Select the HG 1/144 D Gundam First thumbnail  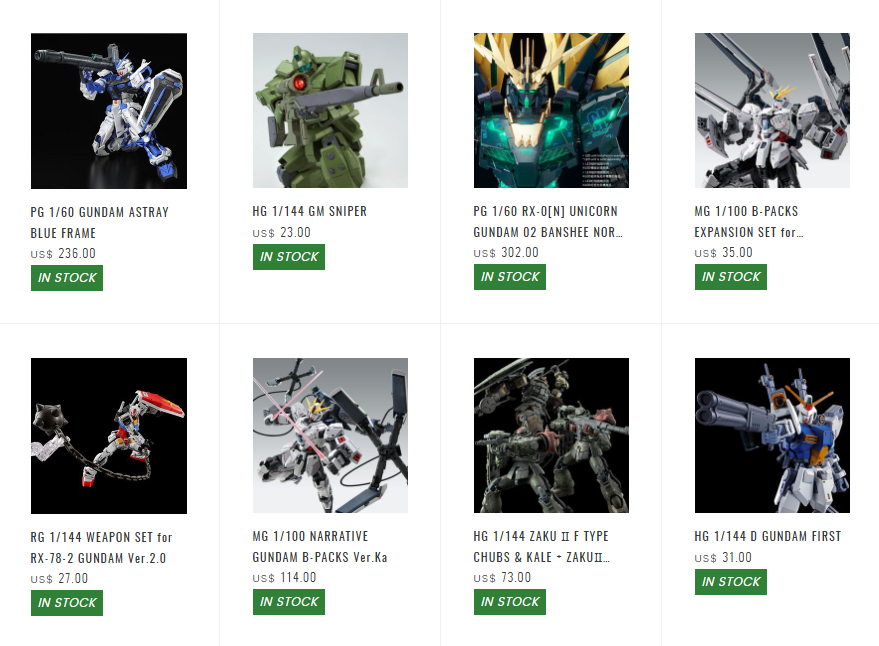772,435
